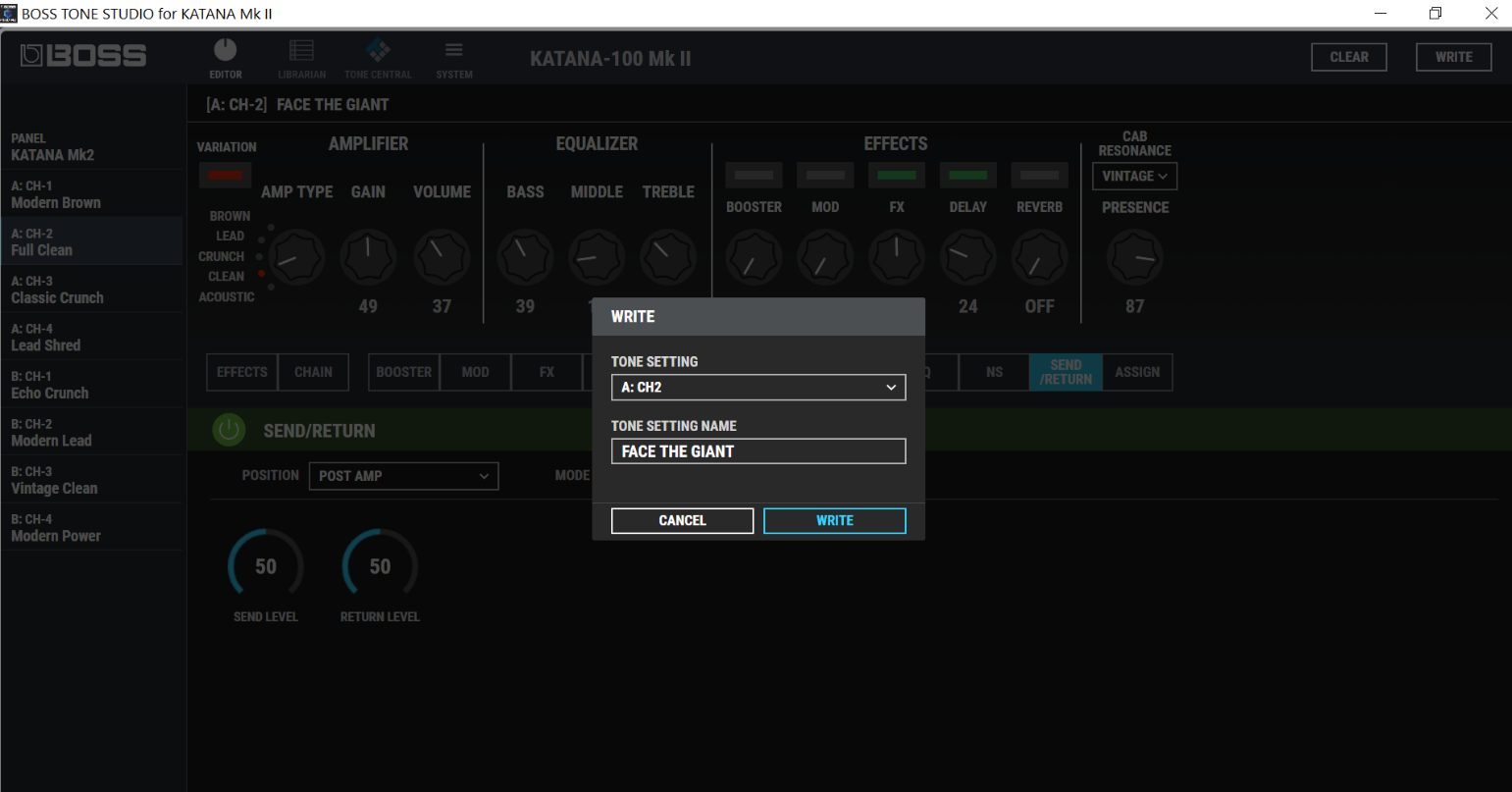This screenshot has width=1512, height=792.
Task: Click the Middle knob
Action: 597,257
